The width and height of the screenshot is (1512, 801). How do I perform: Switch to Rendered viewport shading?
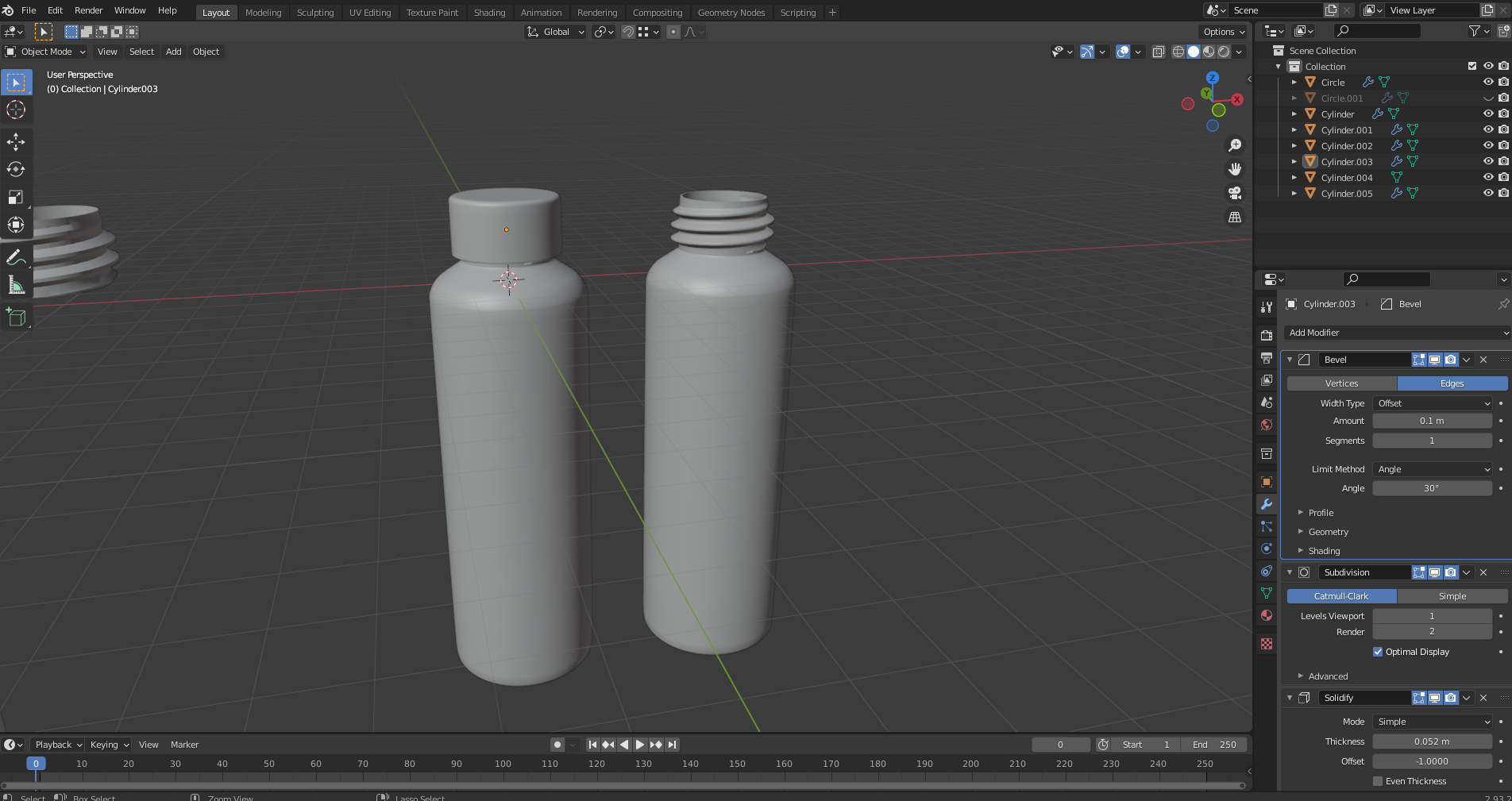1224,52
